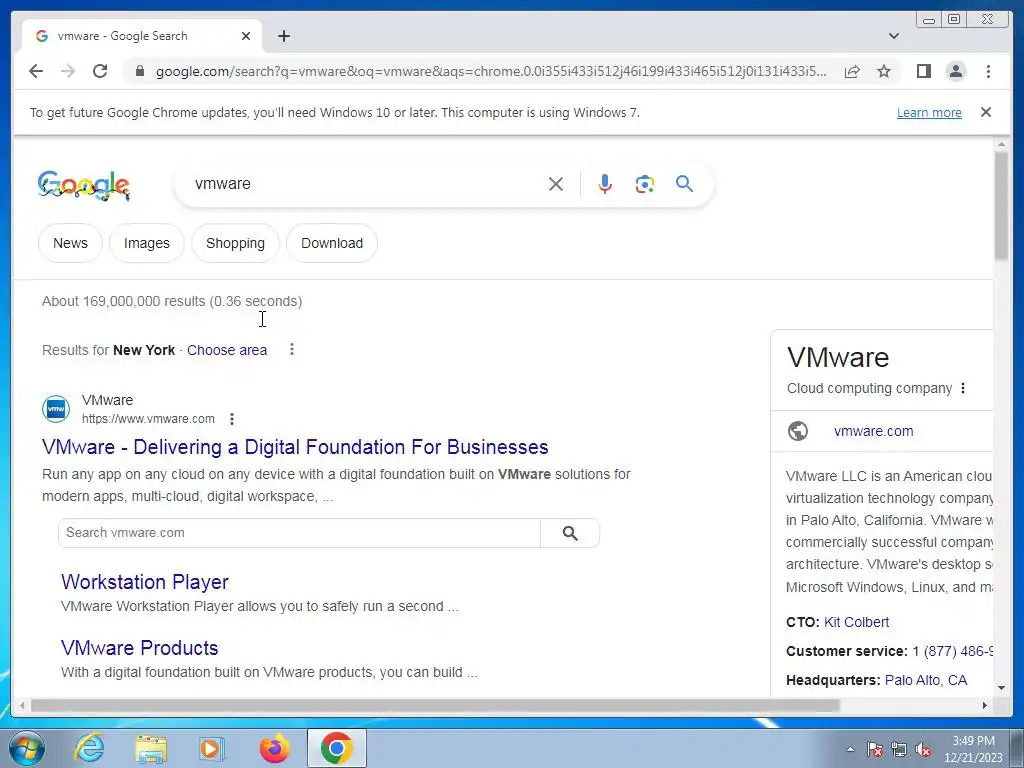Open the Chrome profile avatar menu

[x=955, y=71]
